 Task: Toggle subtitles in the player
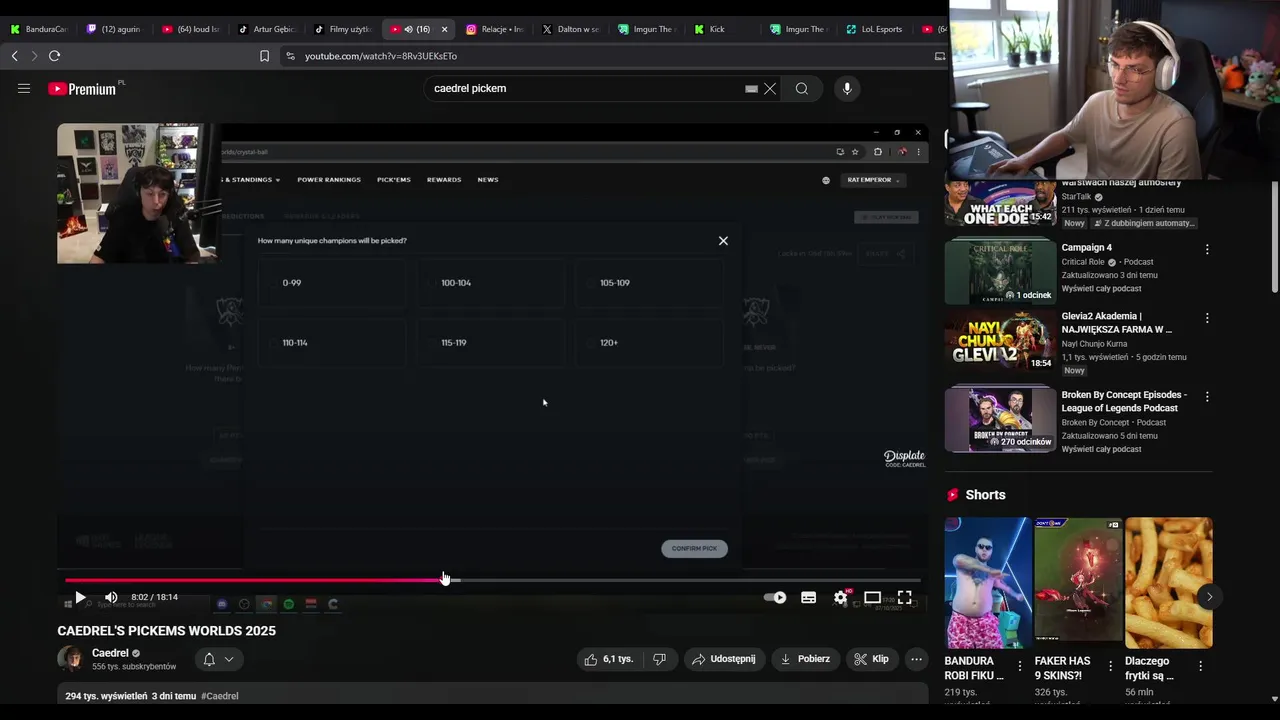pos(808,597)
